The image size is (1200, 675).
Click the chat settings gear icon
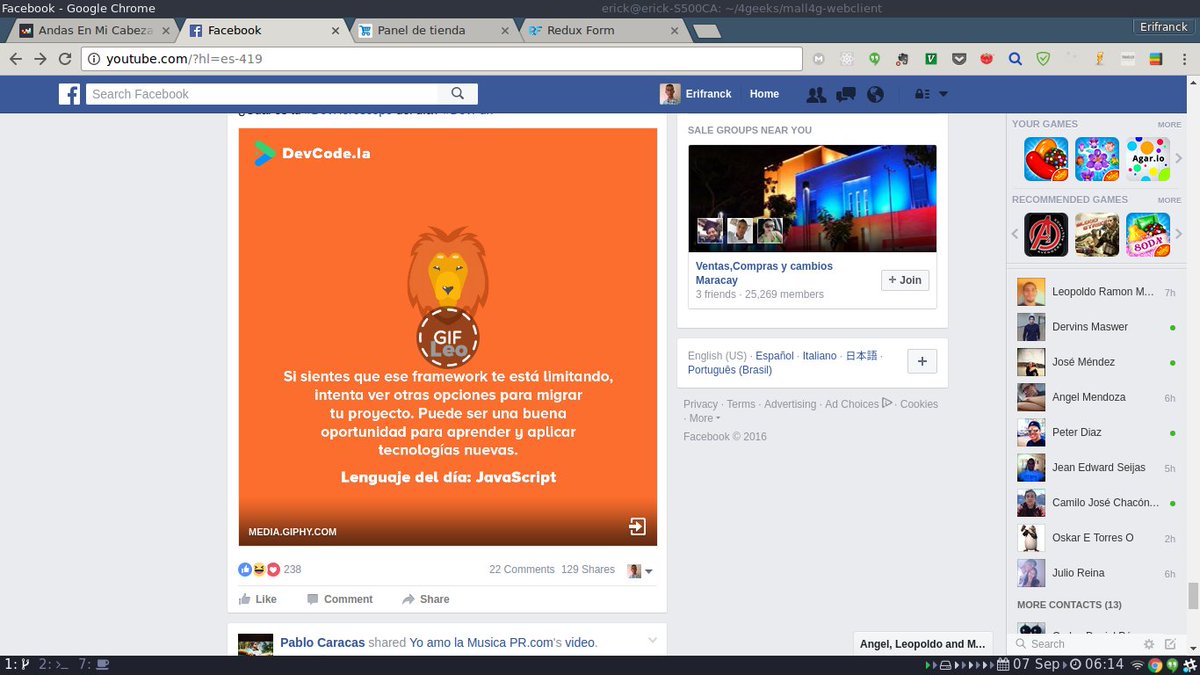(1149, 644)
